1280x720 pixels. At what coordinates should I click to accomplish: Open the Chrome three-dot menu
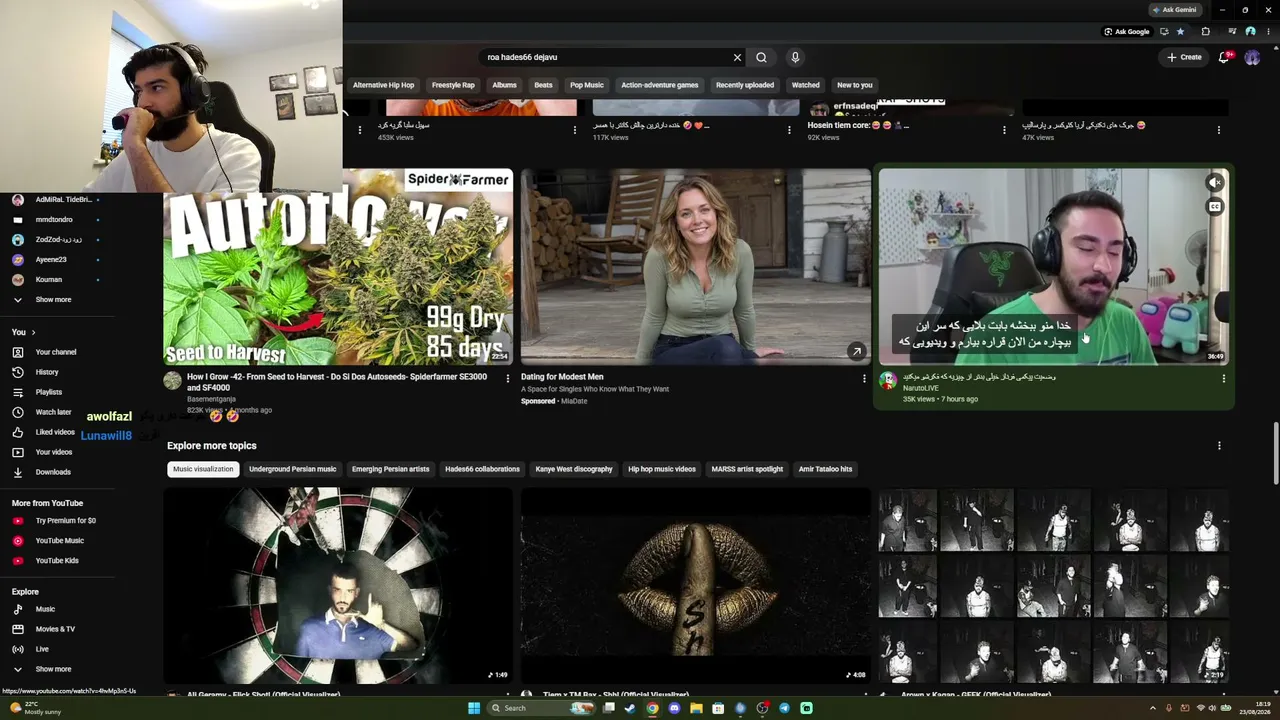[x=1267, y=31]
